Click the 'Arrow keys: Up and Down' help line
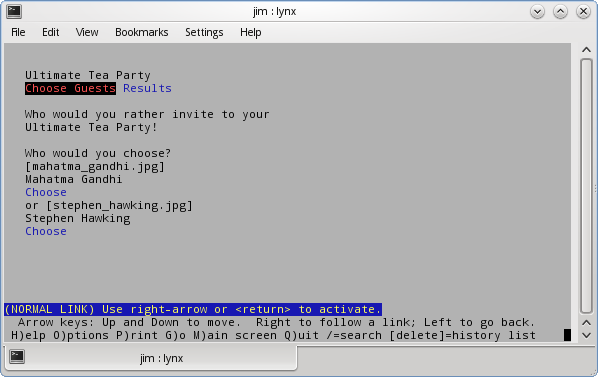Viewport: 598px width, 377px height. point(276,322)
